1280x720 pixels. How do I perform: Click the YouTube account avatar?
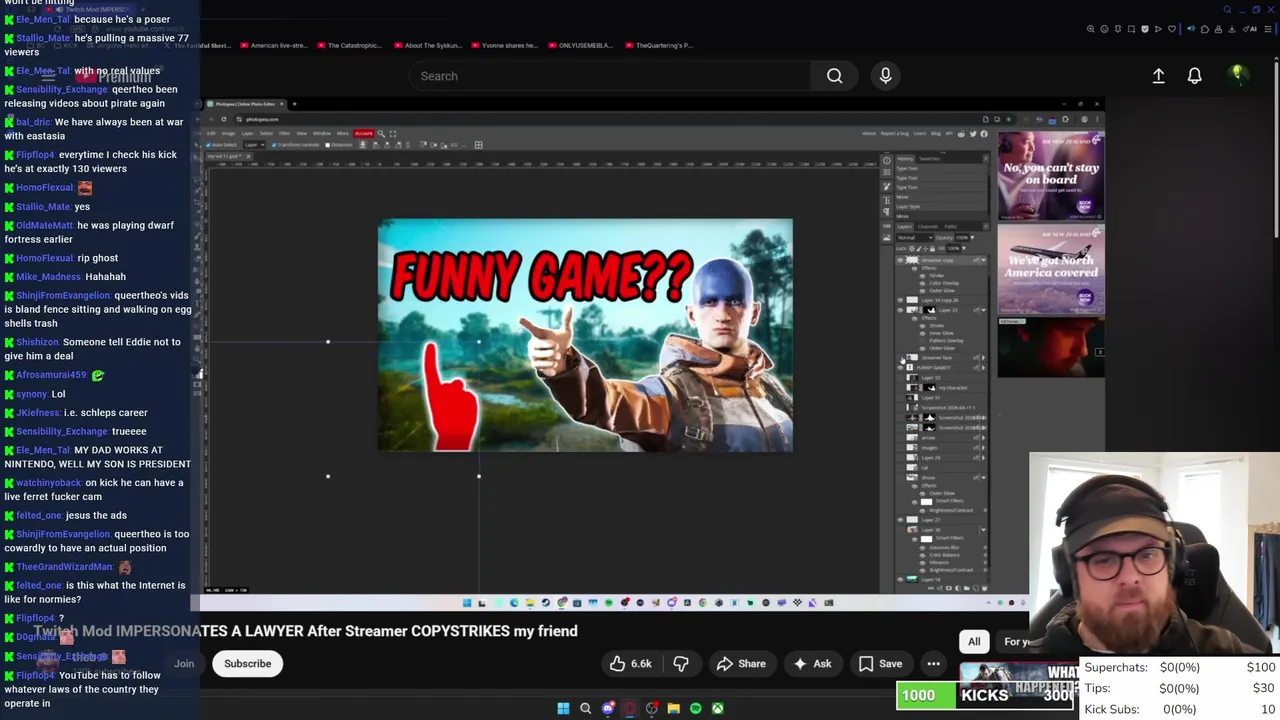(x=1237, y=75)
